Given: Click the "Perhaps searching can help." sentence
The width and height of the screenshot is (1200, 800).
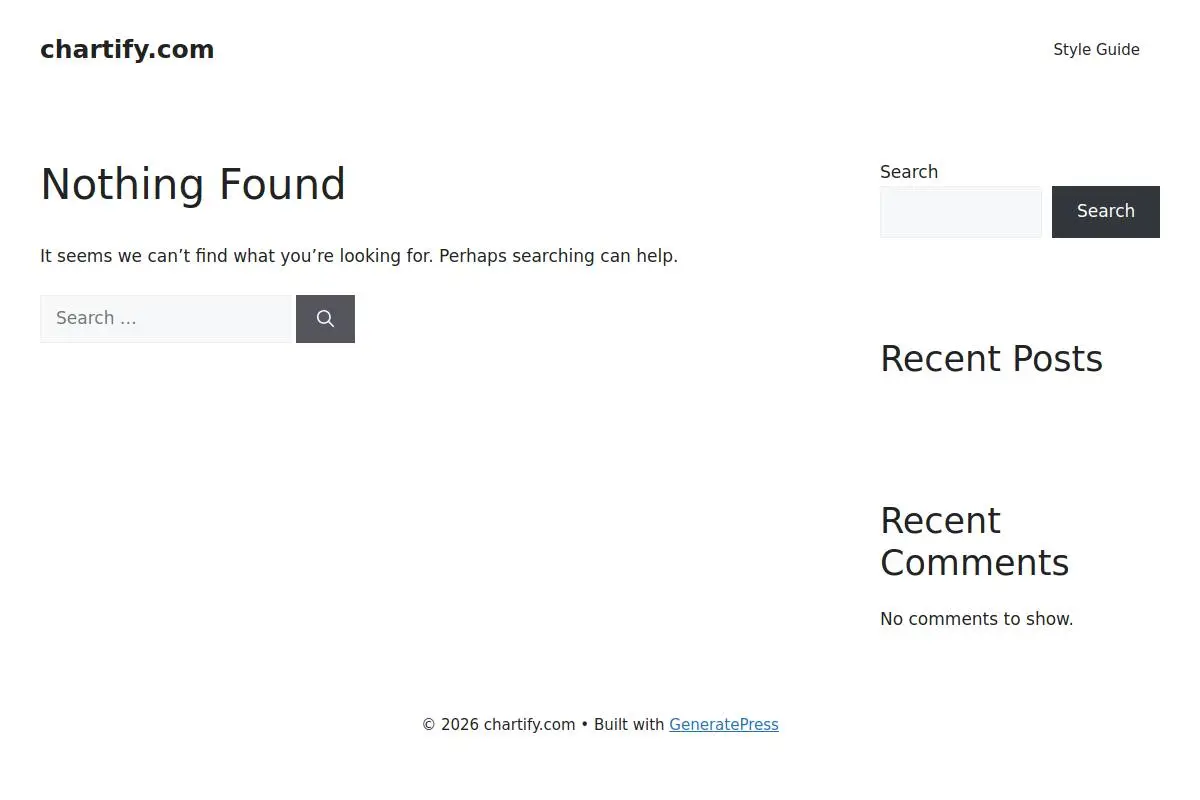Looking at the screenshot, I should 558,256.
